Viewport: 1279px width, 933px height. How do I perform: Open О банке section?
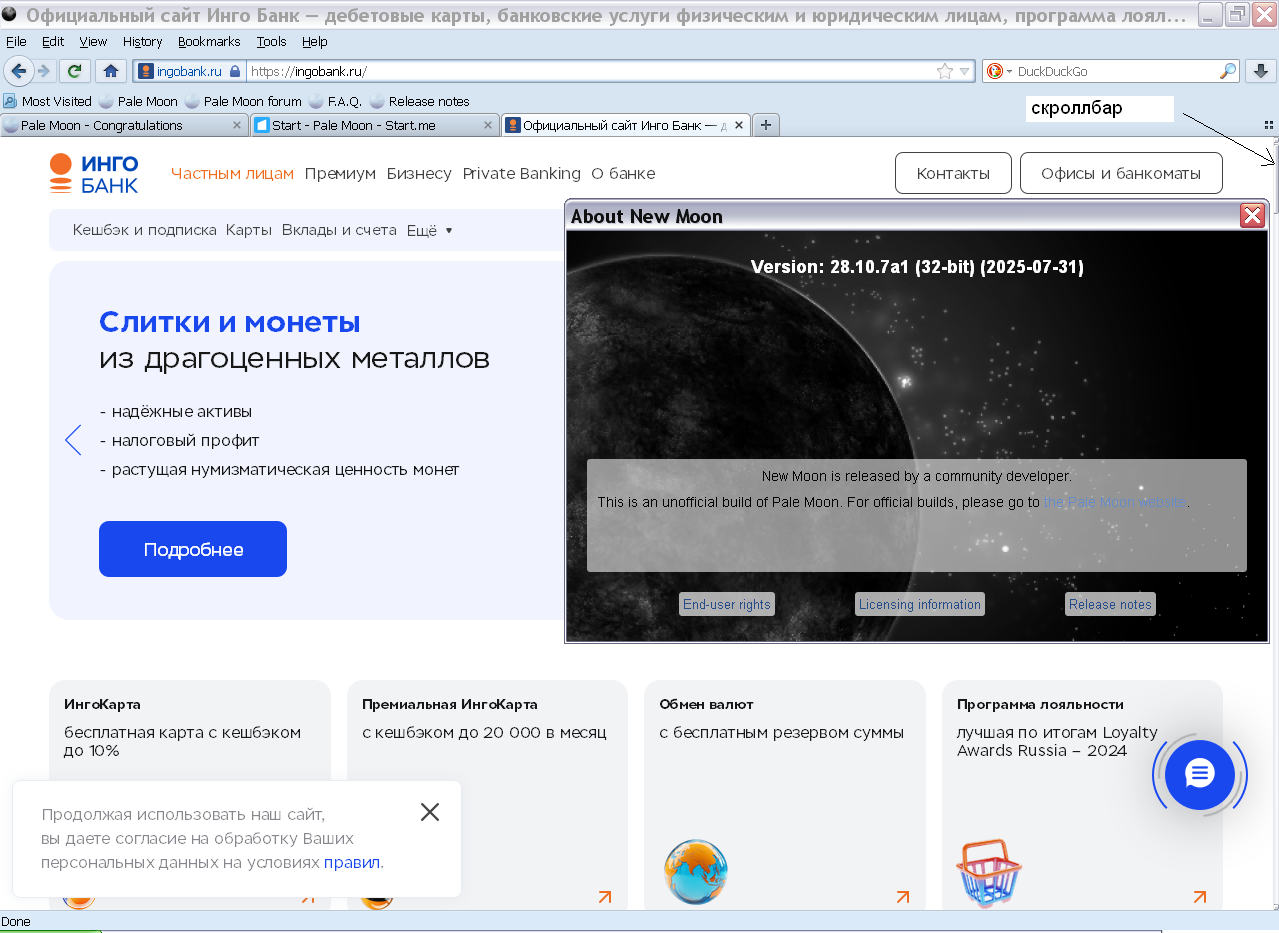[x=623, y=173]
